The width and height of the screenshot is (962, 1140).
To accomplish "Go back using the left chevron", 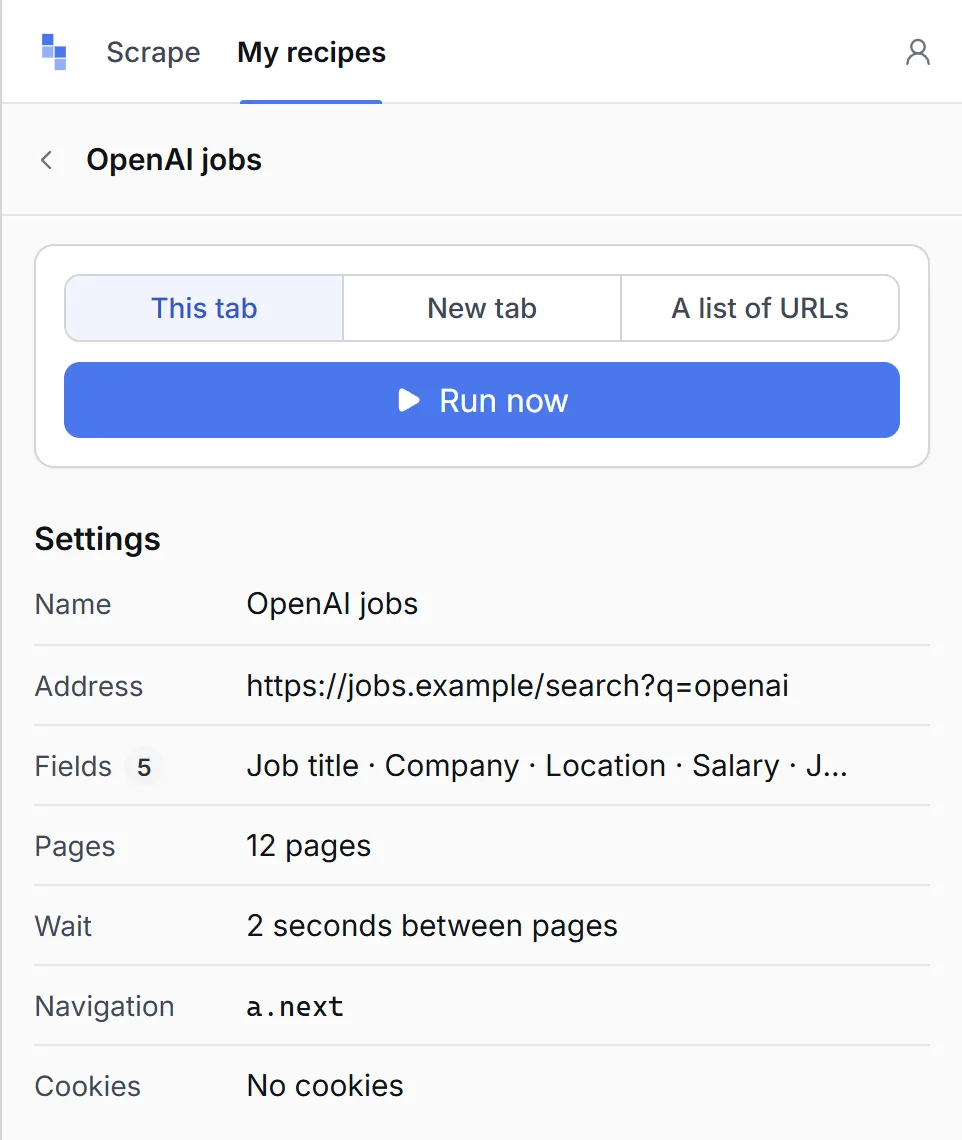I will coord(47,160).
